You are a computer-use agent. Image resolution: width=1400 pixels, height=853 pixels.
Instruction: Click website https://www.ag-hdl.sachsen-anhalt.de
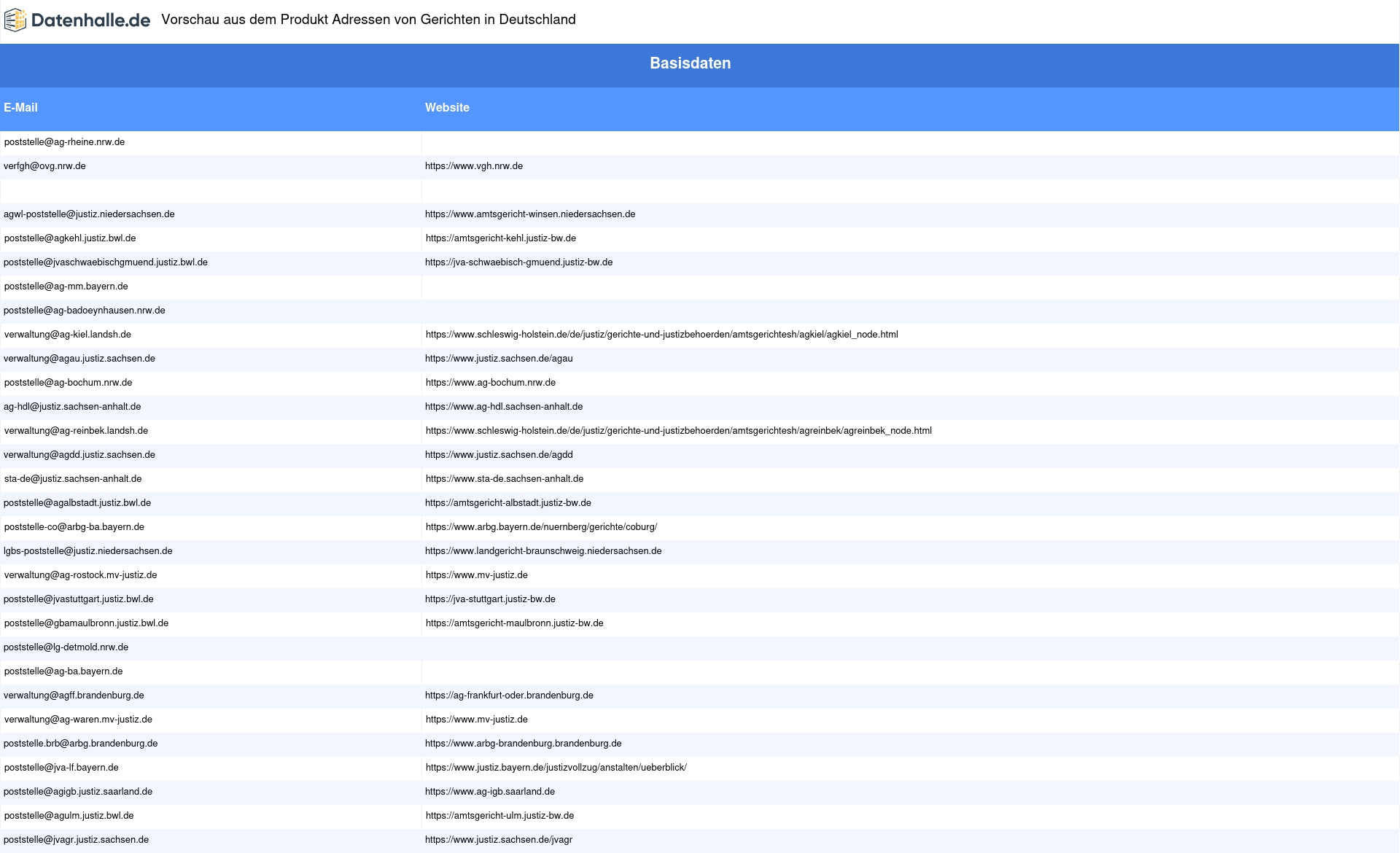[x=504, y=407]
